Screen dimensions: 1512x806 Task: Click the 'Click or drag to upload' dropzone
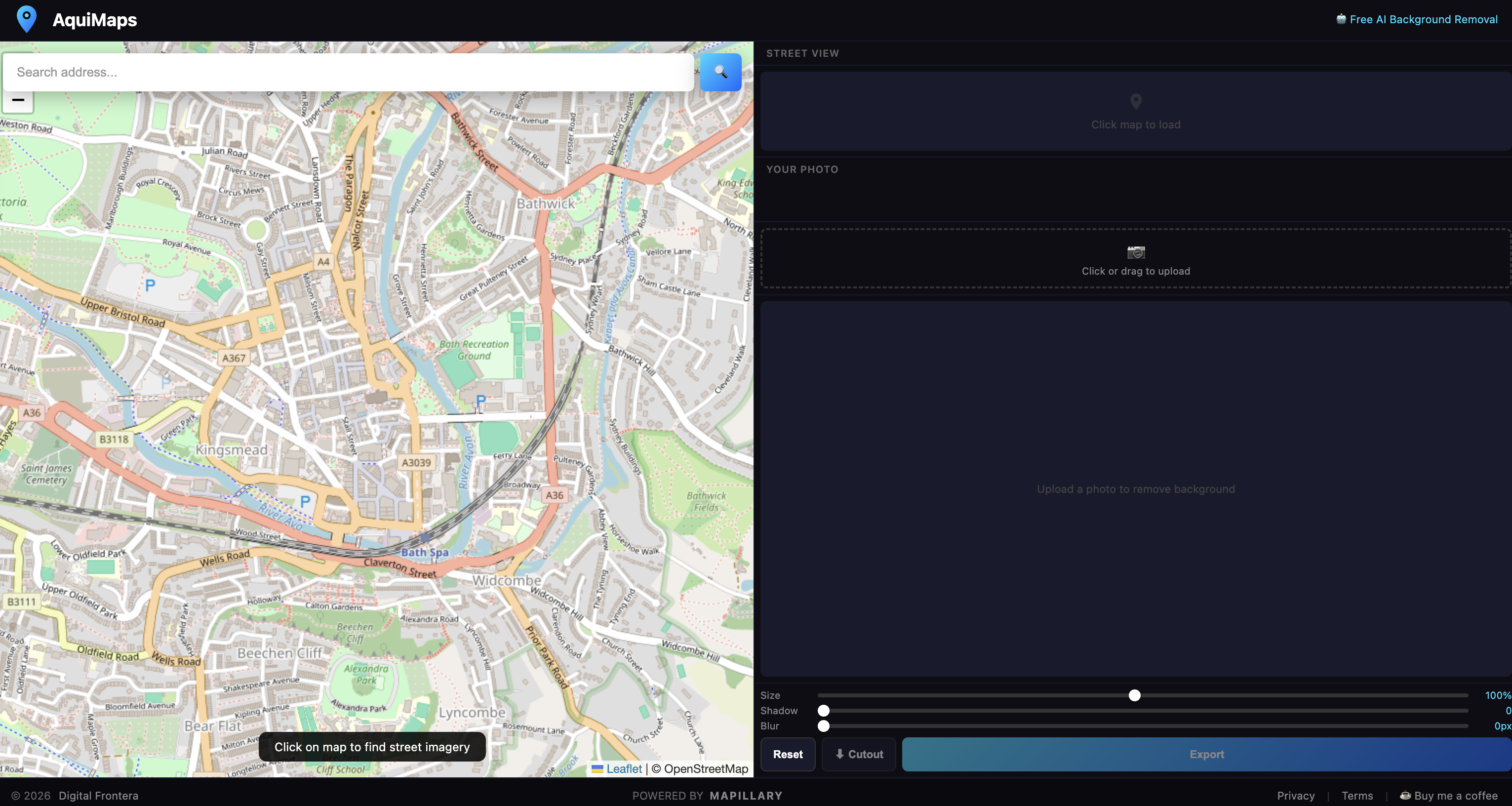click(x=1136, y=258)
